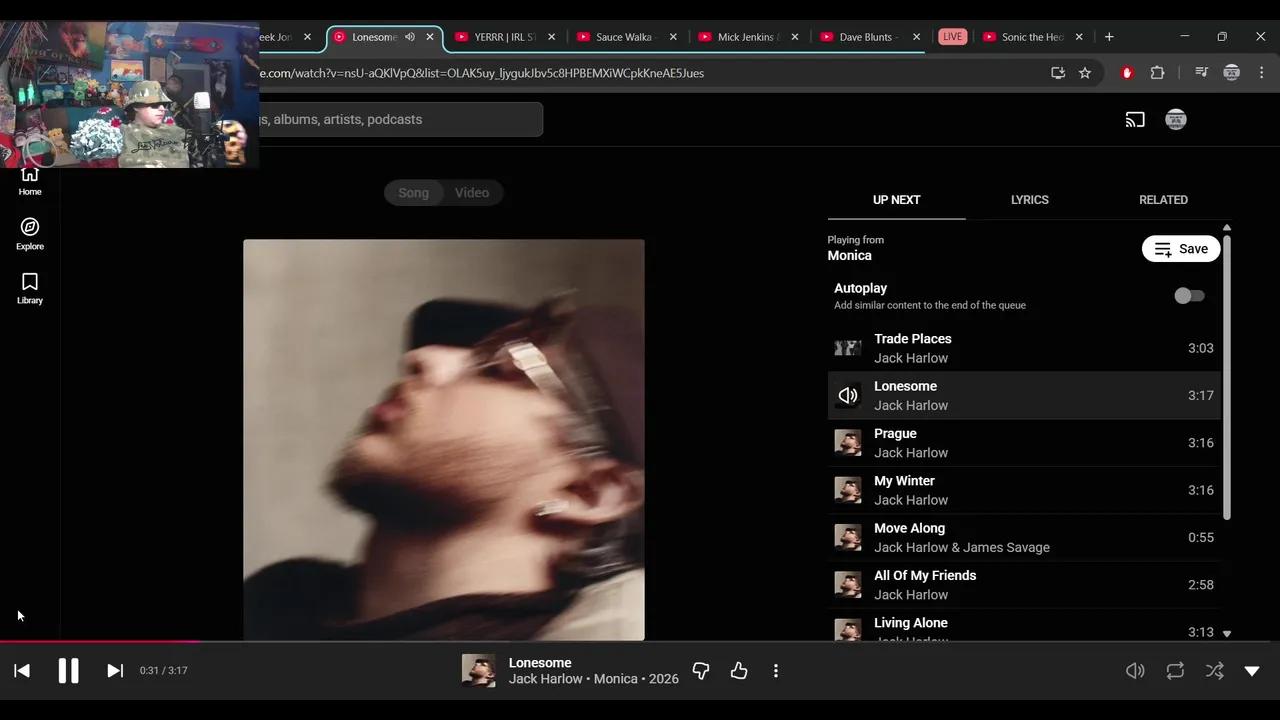Toggle the repeat mode

coord(1175,671)
